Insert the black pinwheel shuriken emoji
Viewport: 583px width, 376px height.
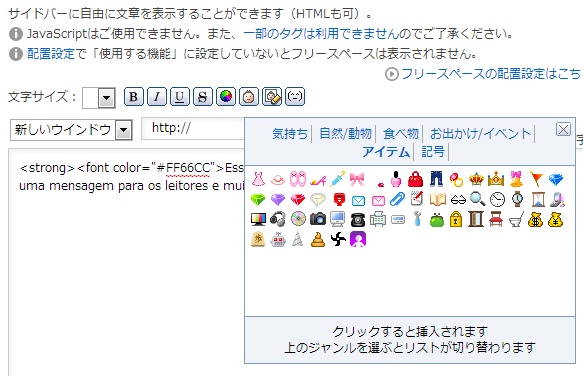[338, 240]
